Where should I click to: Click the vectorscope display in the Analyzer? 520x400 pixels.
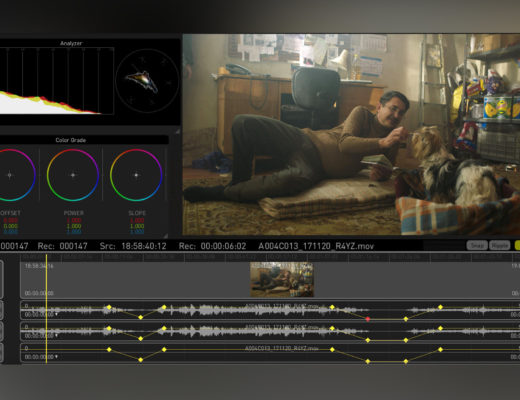pos(147,81)
